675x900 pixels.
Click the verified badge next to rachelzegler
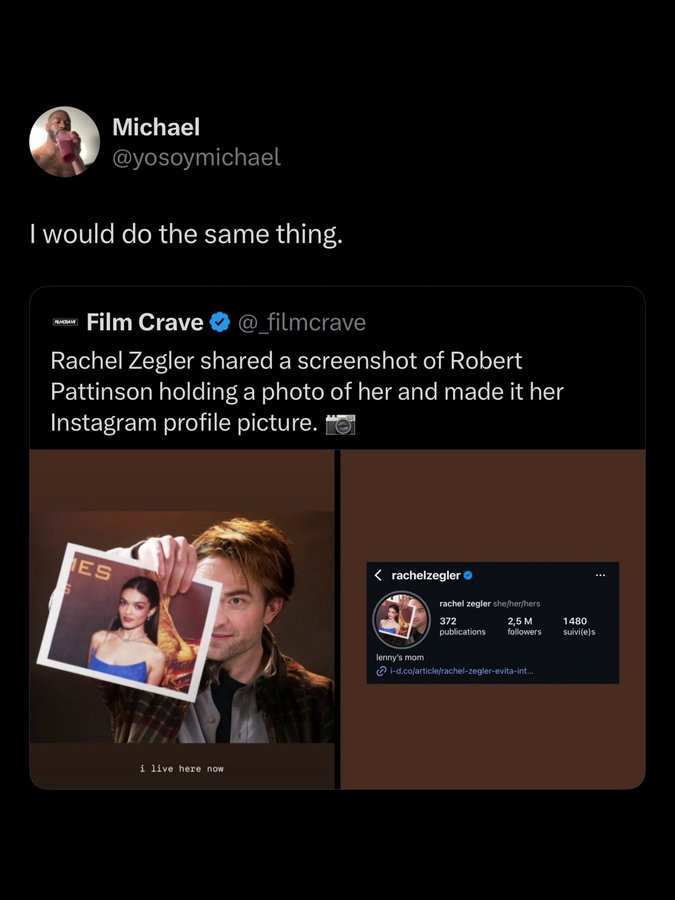coord(468,575)
